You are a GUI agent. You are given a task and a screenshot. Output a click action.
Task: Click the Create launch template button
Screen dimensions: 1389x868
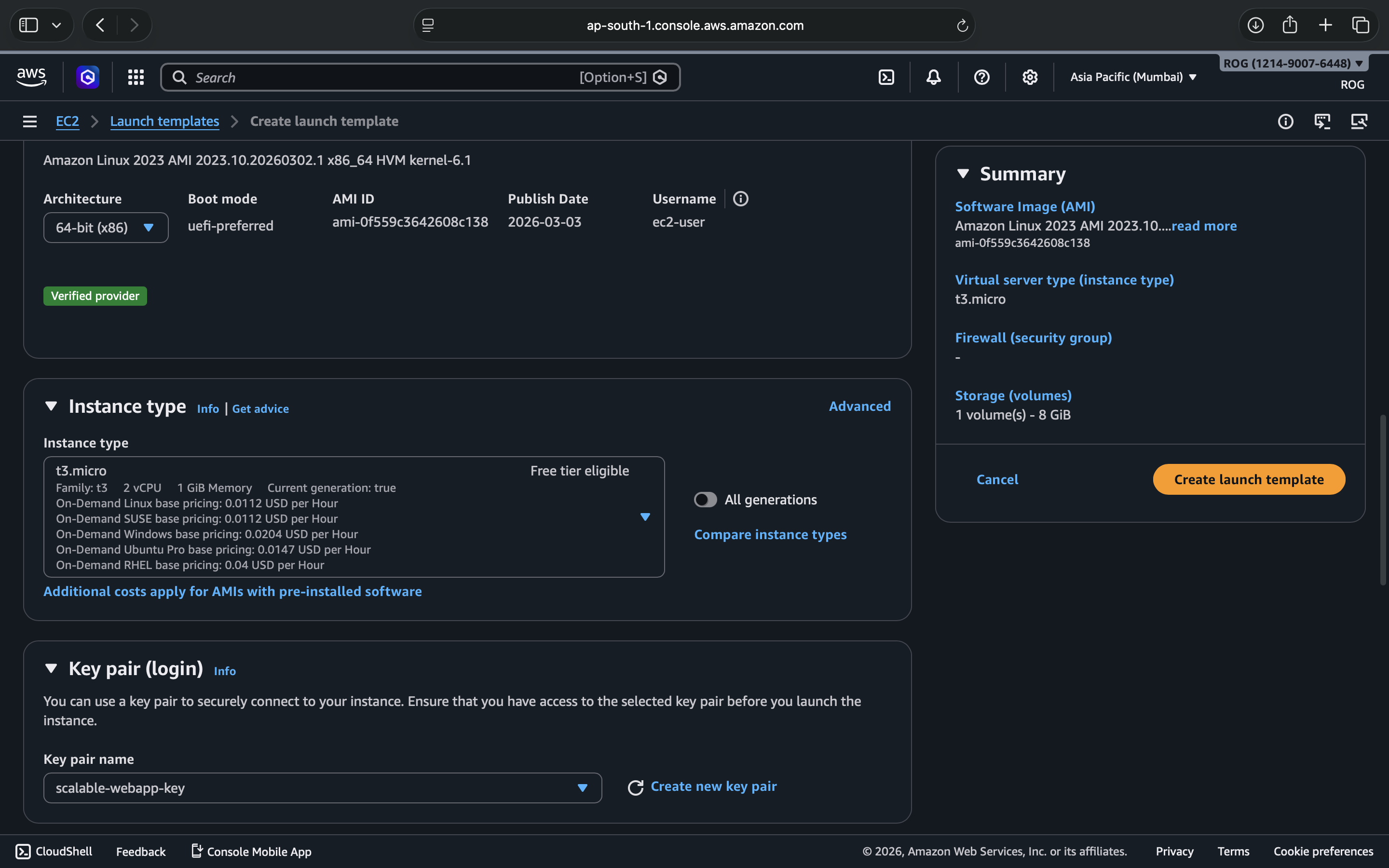point(1248,479)
